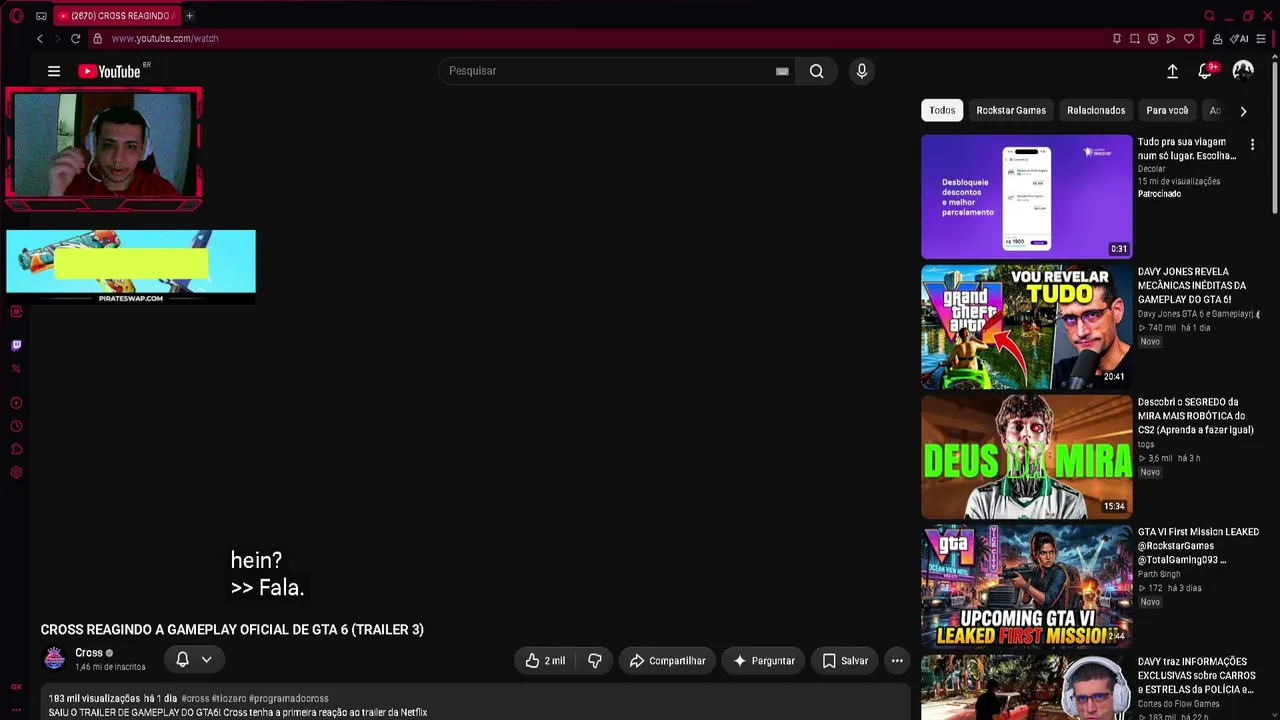The width and height of the screenshot is (1280, 720).
Task: Open the ad blocker shield icon
Action: tap(1153, 39)
